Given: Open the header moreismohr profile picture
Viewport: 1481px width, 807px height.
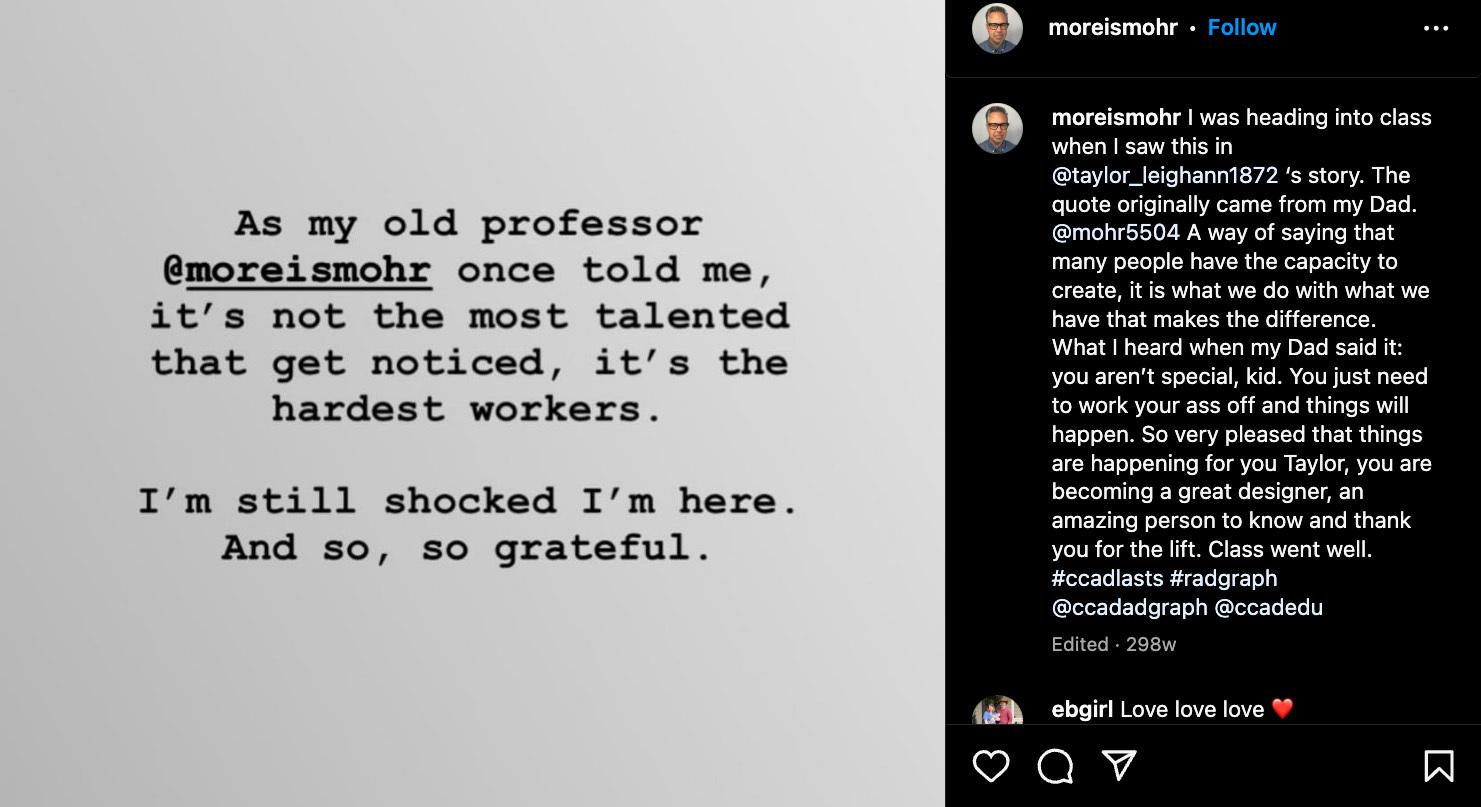Looking at the screenshot, I should tap(997, 28).
